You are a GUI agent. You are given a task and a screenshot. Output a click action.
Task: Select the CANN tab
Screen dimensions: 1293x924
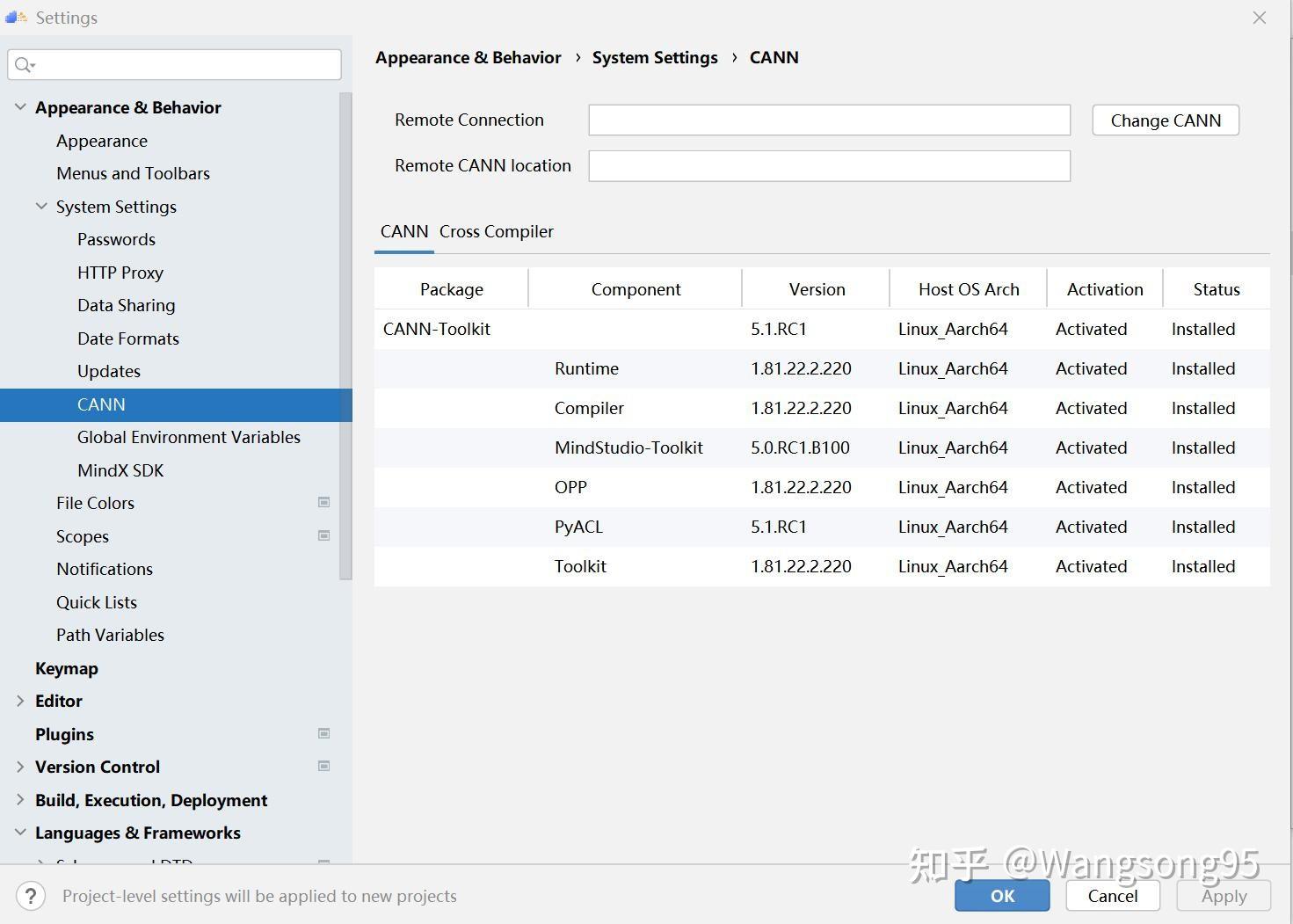(404, 231)
